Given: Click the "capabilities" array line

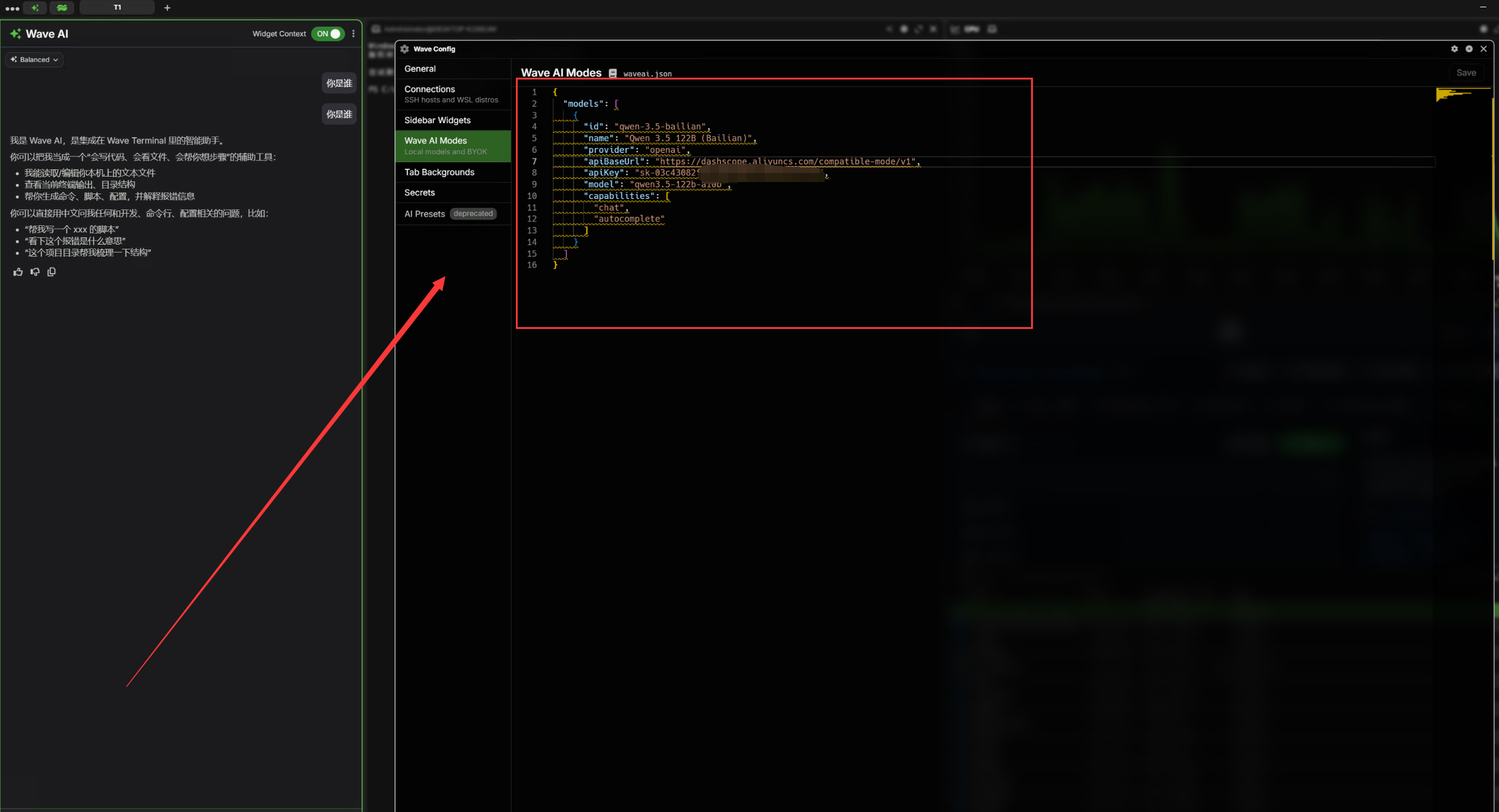Looking at the screenshot, I should click(x=626, y=196).
